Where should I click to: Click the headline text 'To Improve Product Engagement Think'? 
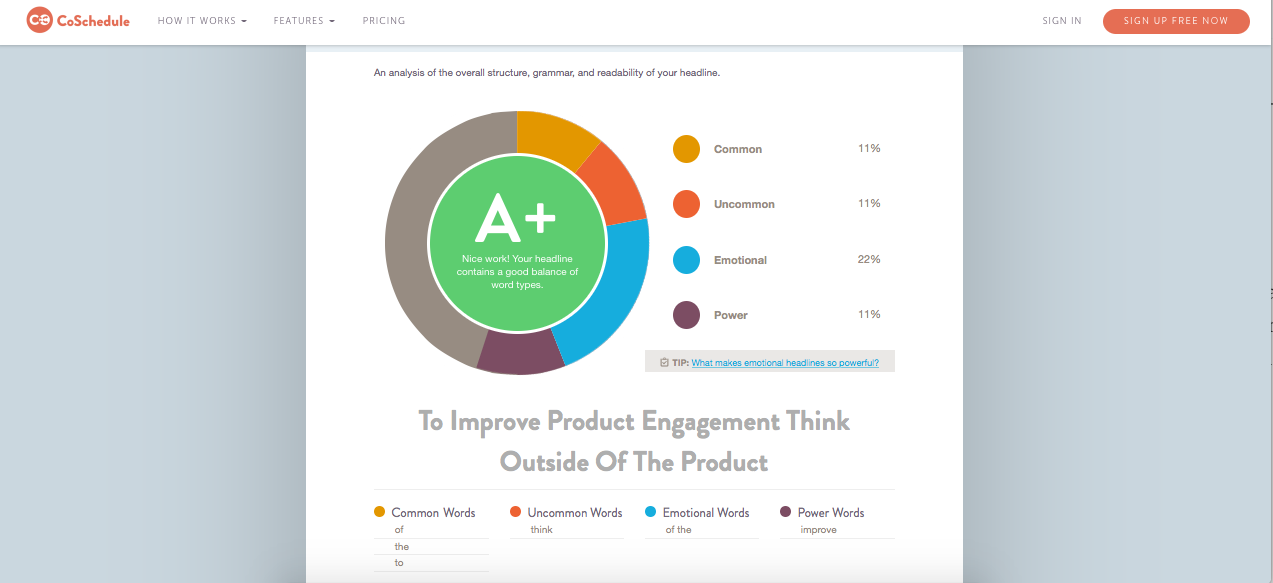coord(634,421)
